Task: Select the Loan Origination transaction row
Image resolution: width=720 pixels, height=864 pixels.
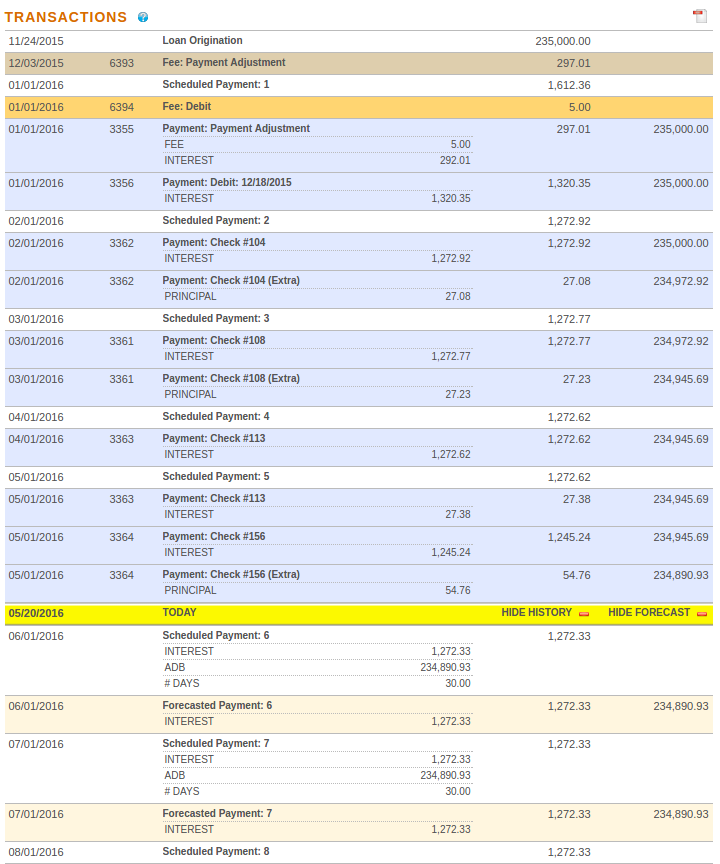Action: click(x=359, y=41)
